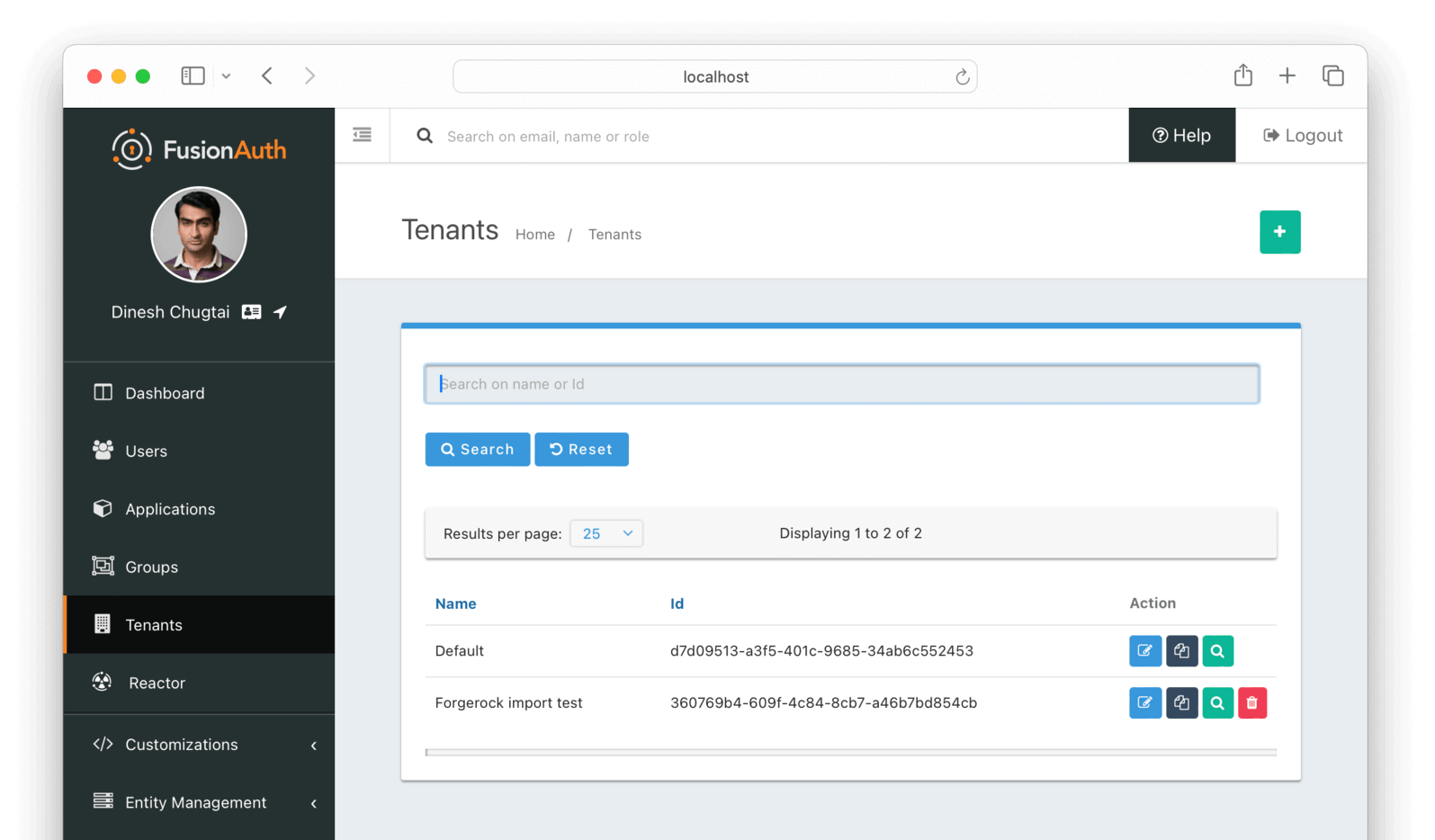
Task: Go to Home breadcrumb link
Action: pos(535,235)
